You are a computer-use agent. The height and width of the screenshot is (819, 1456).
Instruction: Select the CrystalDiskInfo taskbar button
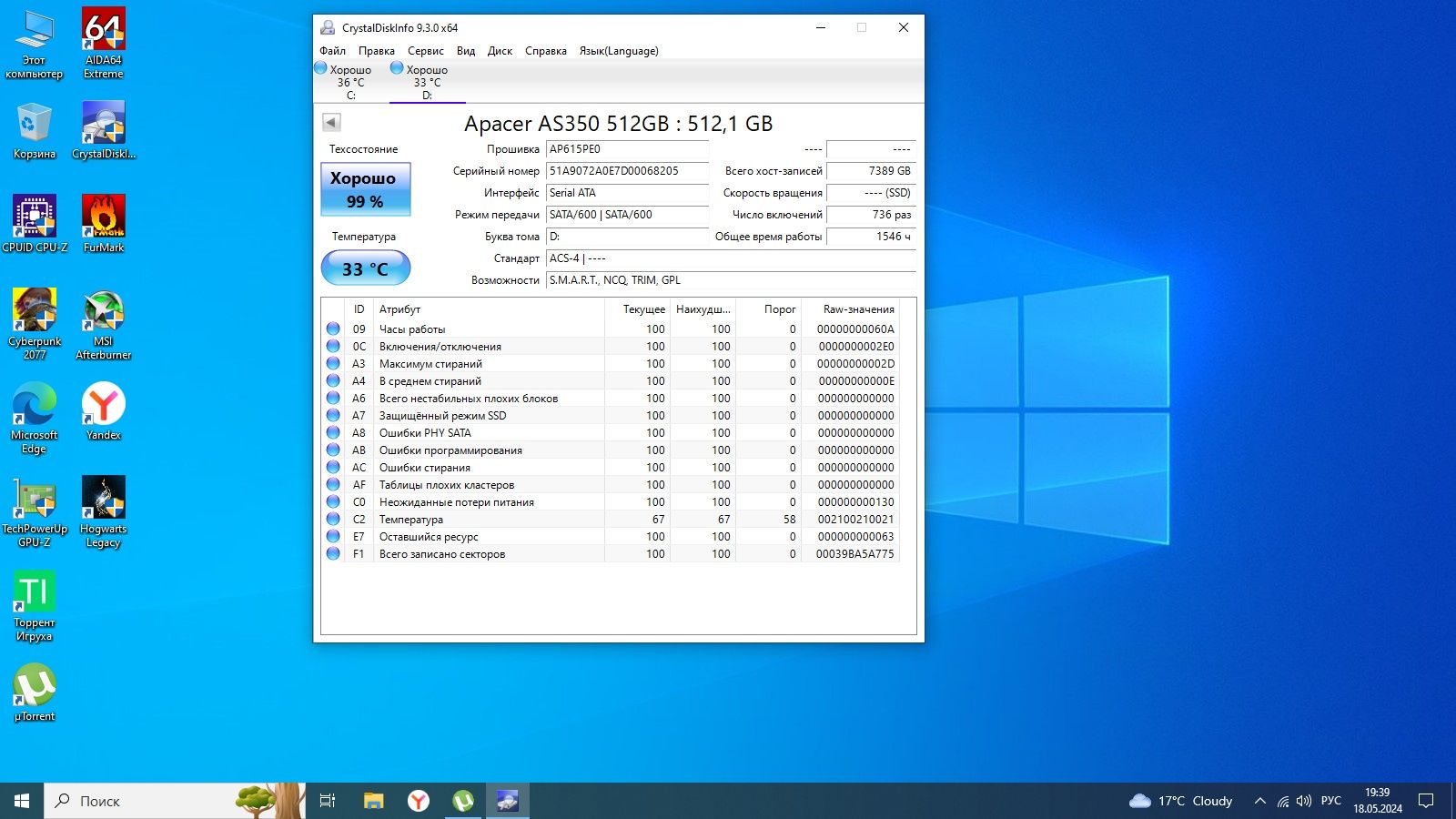pos(508,801)
